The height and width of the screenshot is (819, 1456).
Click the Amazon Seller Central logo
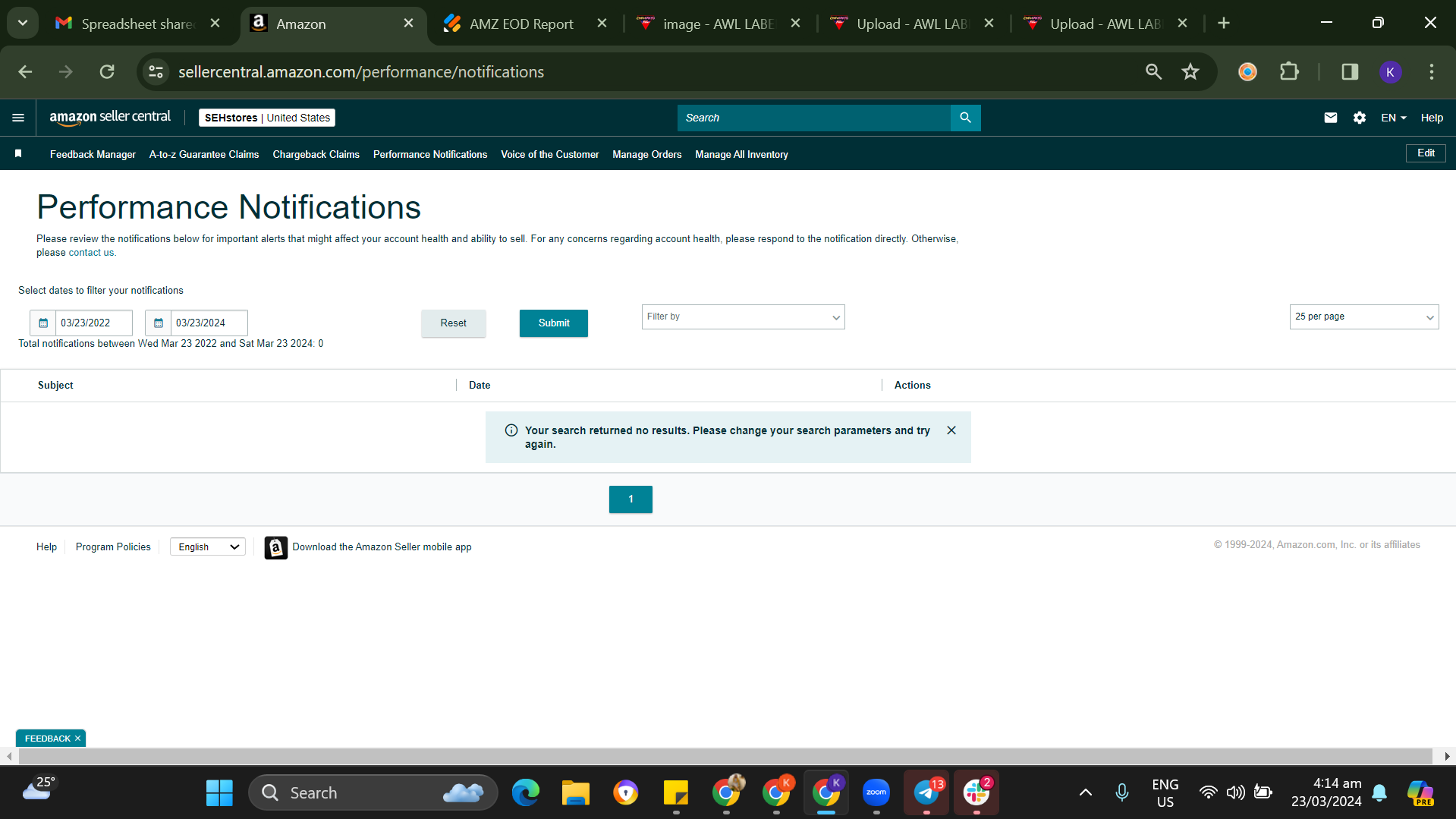point(110,117)
